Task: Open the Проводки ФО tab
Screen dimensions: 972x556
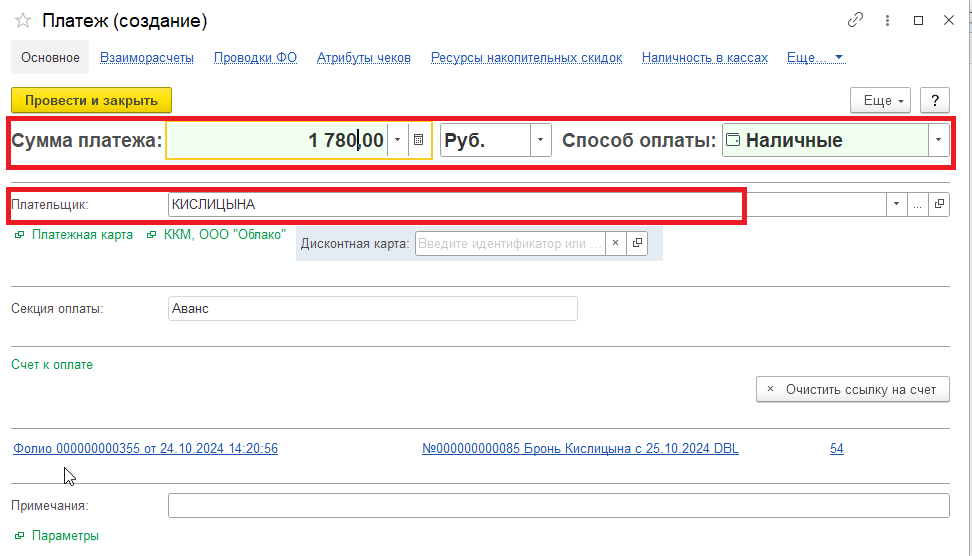Action: point(255,58)
